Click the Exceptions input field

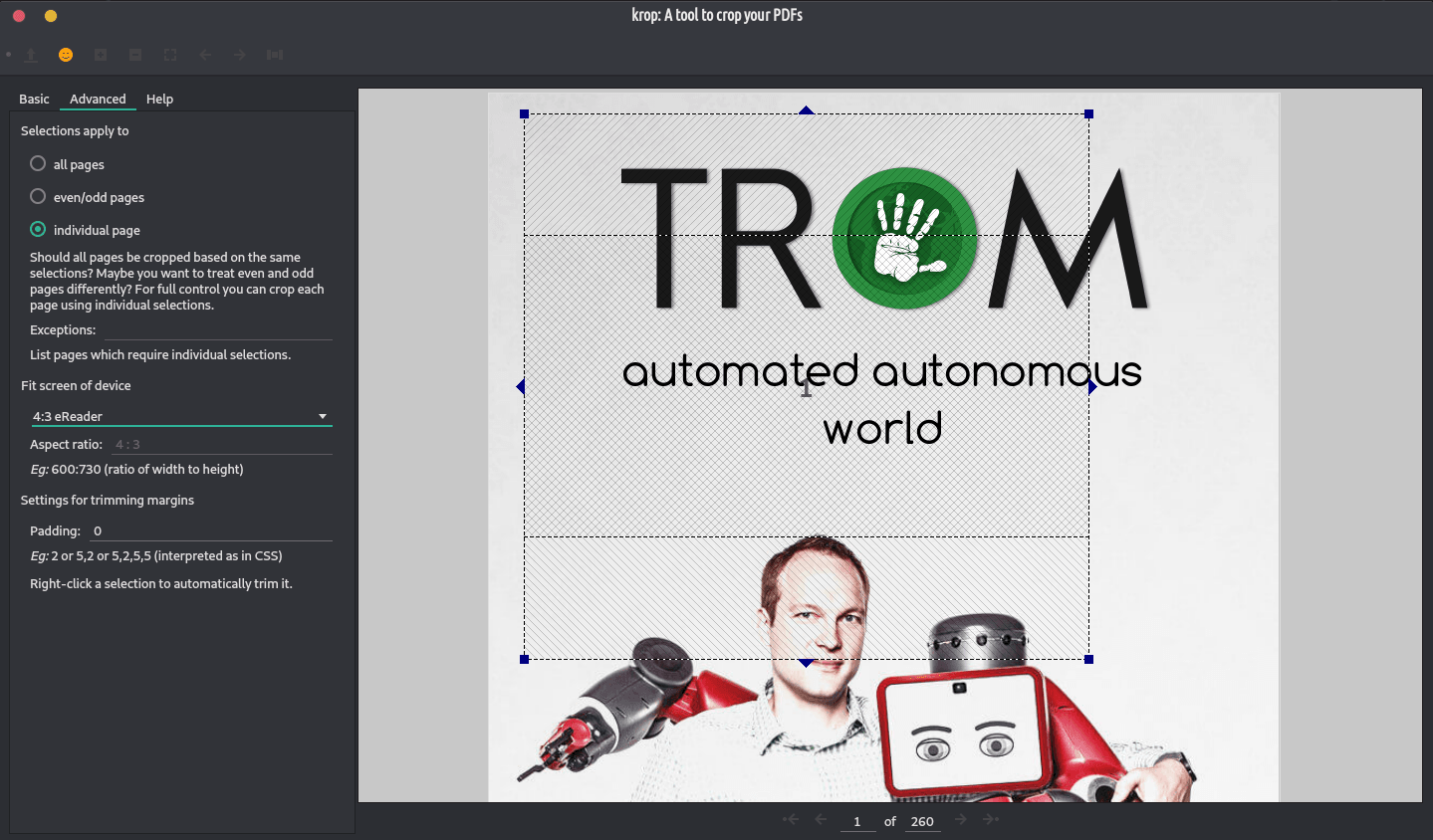click(217, 329)
